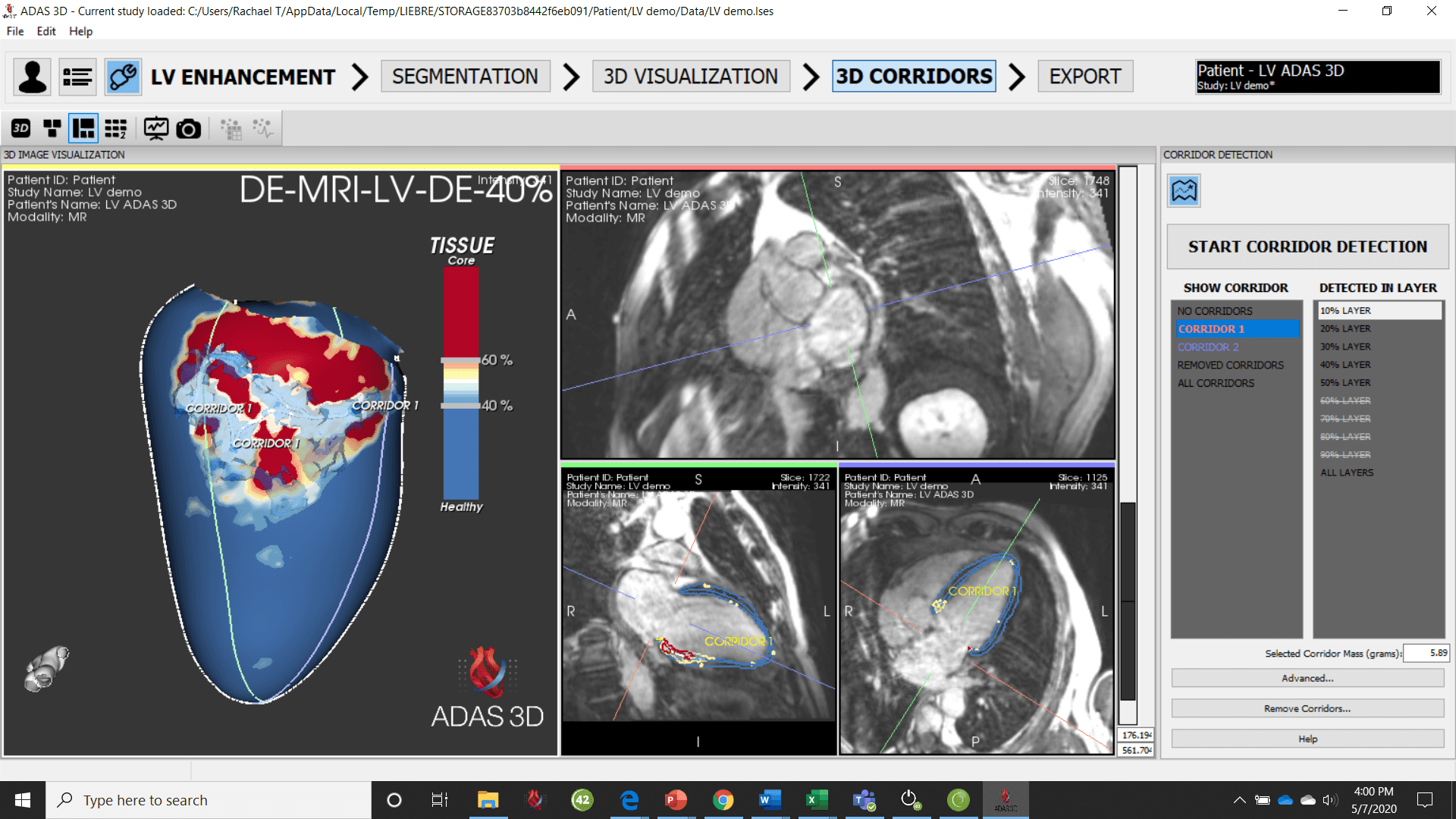This screenshot has width=1456, height=819.
Task: Switch to the SEGMENTATION step
Action: tap(465, 76)
